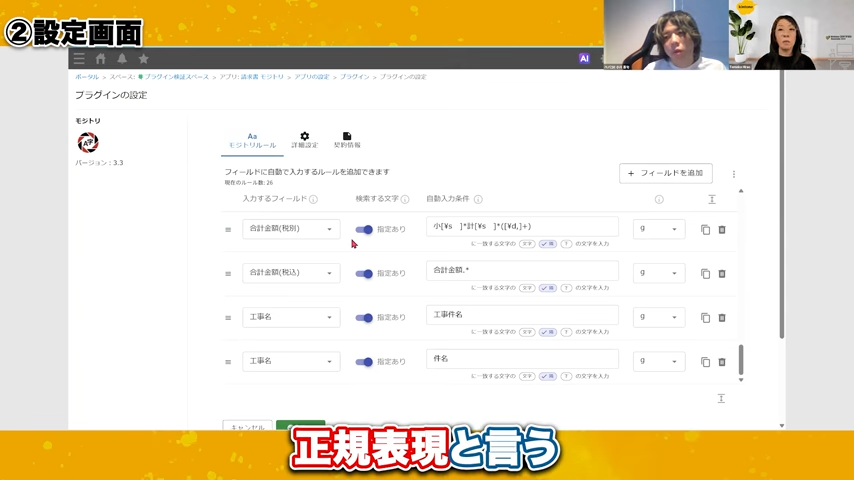Click the rule list scrollbar thumb
The width and height of the screenshot is (854, 480).
tap(741, 360)
